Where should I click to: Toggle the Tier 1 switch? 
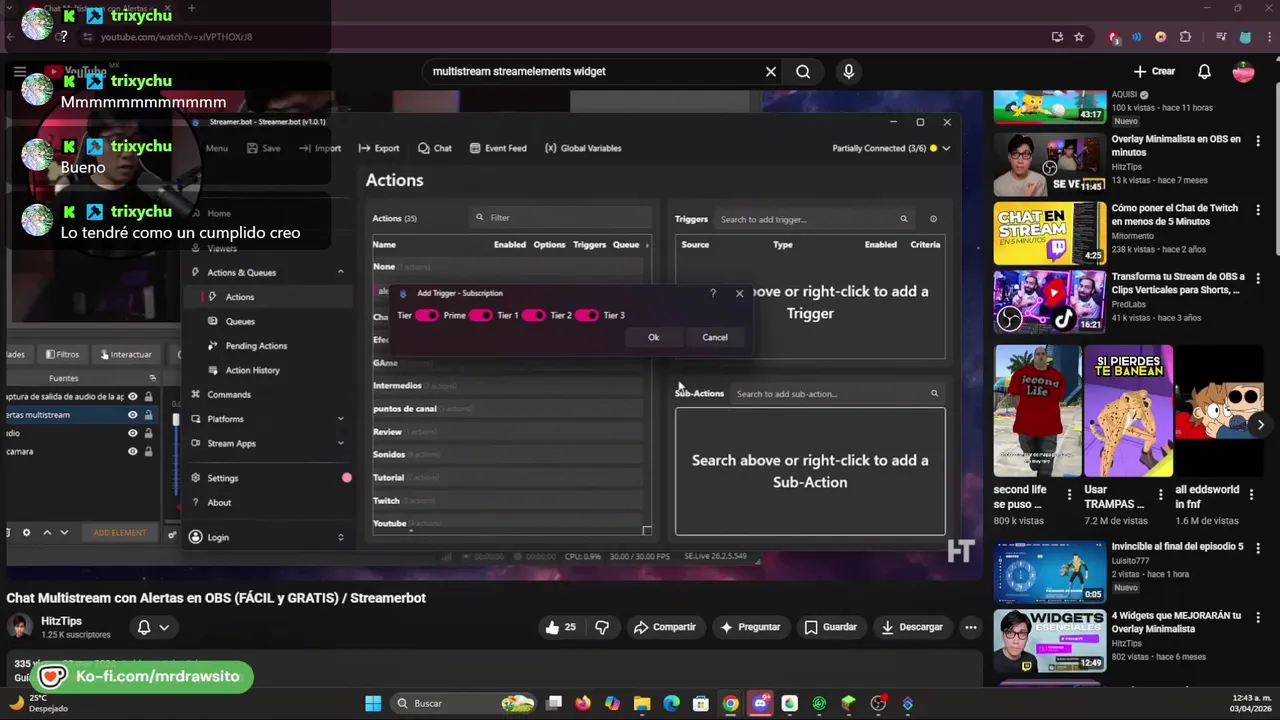tap(480, 315)
